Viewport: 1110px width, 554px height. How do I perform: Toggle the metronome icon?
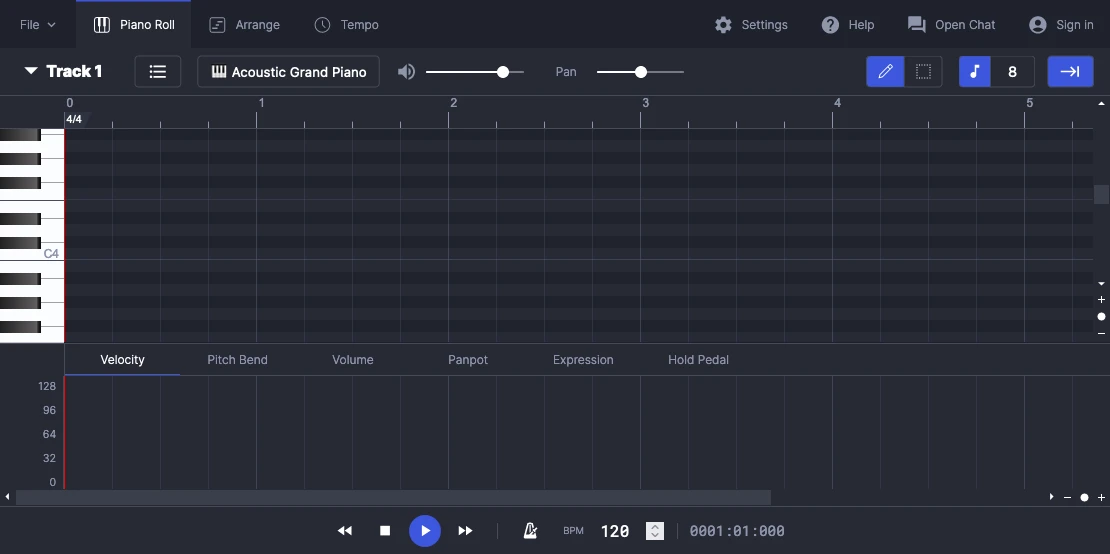[x=530, y=531]
